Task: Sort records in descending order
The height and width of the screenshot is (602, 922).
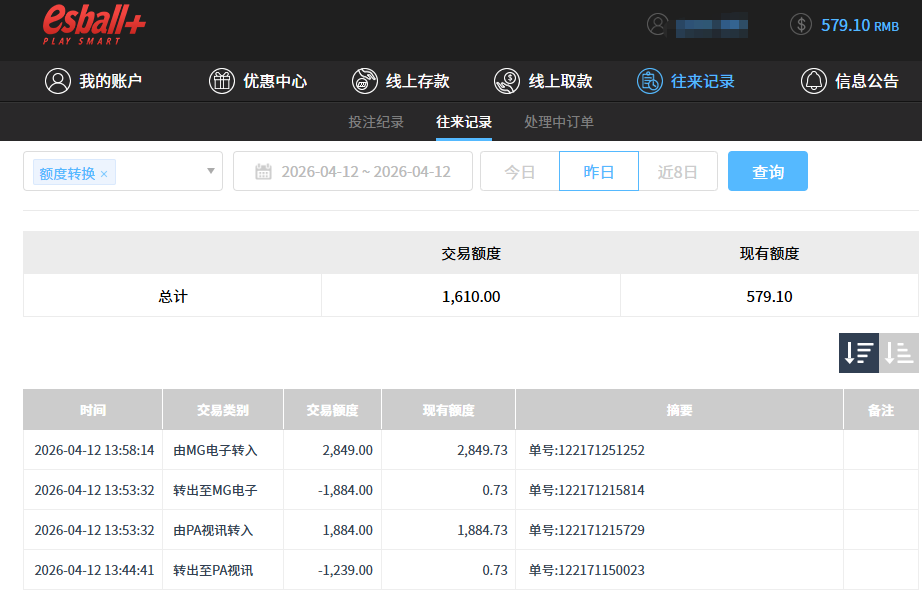Action: point(859,353)
